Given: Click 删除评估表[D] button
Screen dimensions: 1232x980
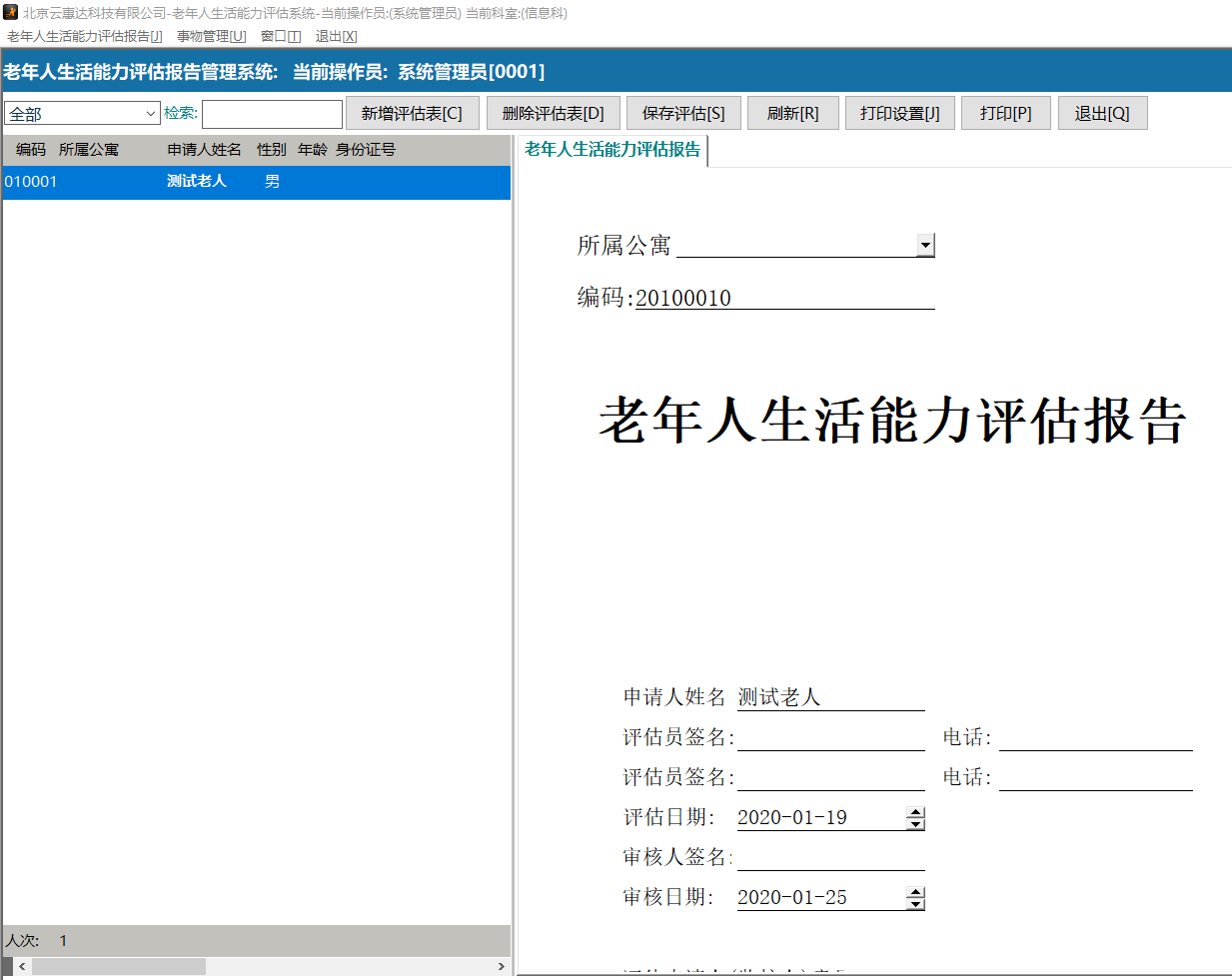Looking at the screenshot, I should (553, 114).
